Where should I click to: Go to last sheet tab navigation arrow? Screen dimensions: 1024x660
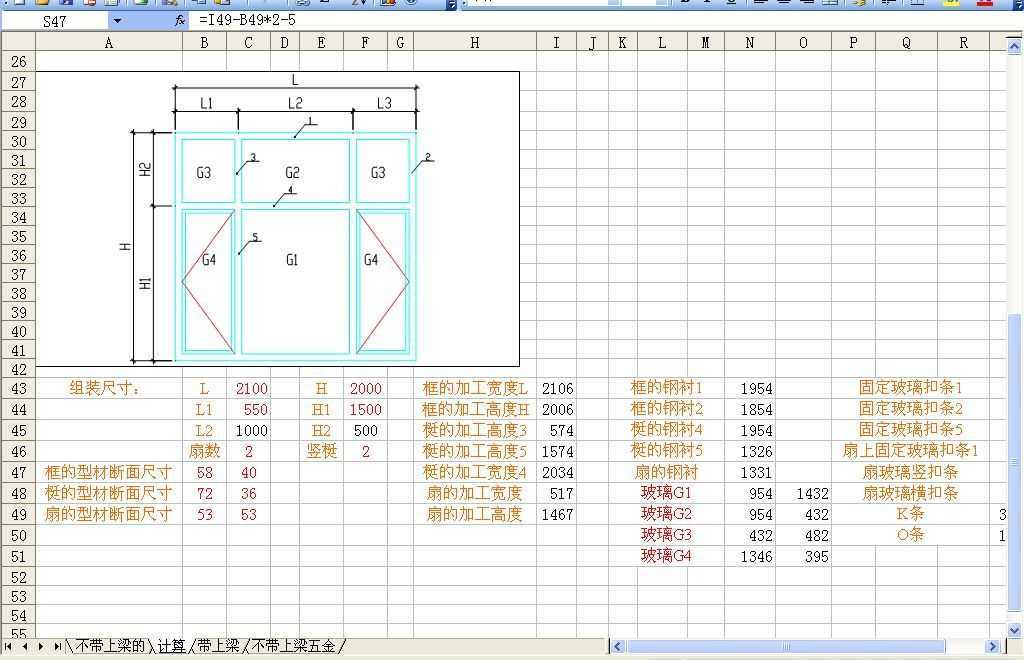tap(57, 646)
